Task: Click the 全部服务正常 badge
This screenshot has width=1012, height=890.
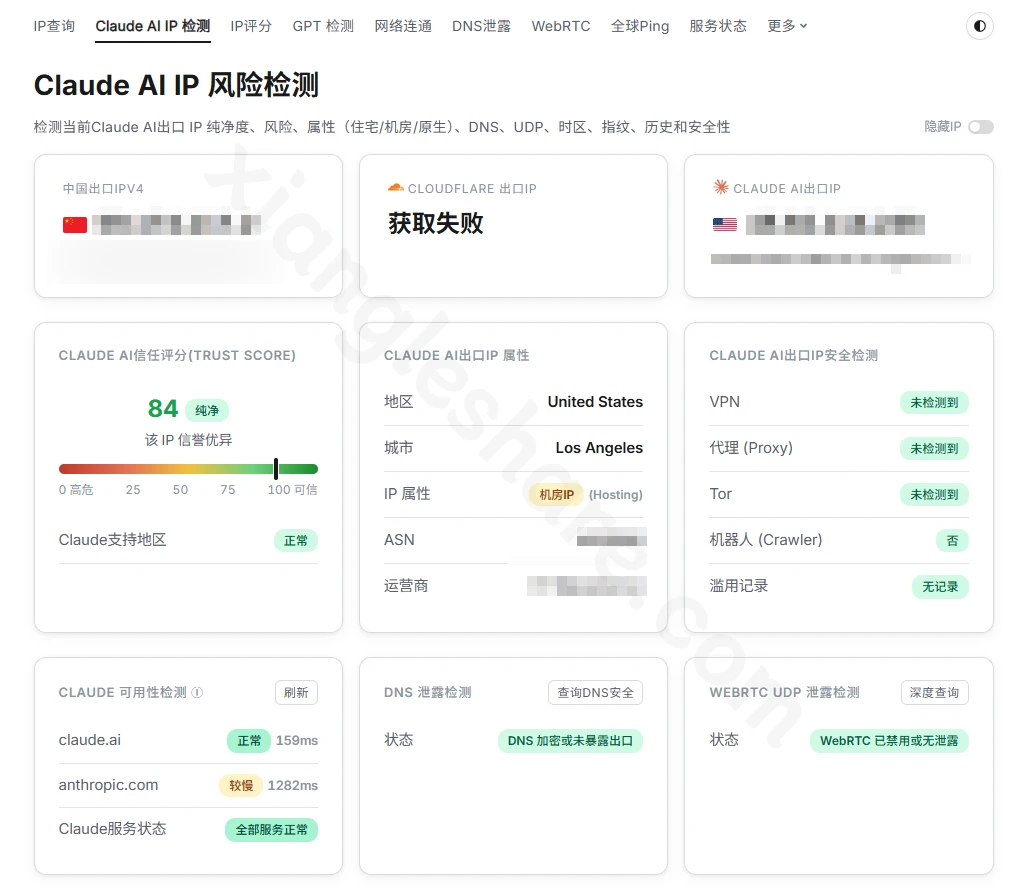Action: (271, 829)
